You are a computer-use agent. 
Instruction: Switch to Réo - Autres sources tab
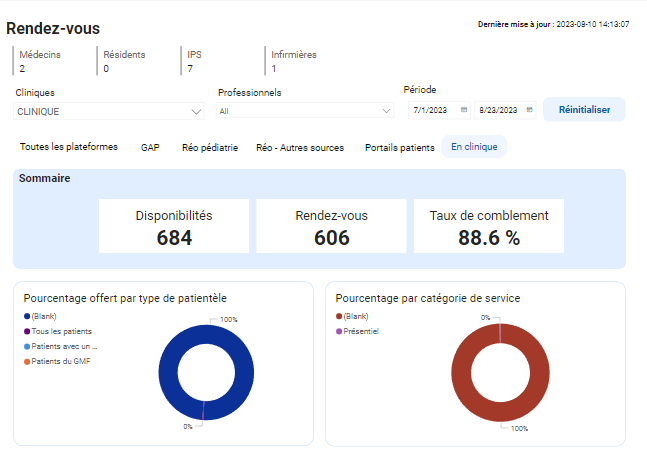pos(300,148)
